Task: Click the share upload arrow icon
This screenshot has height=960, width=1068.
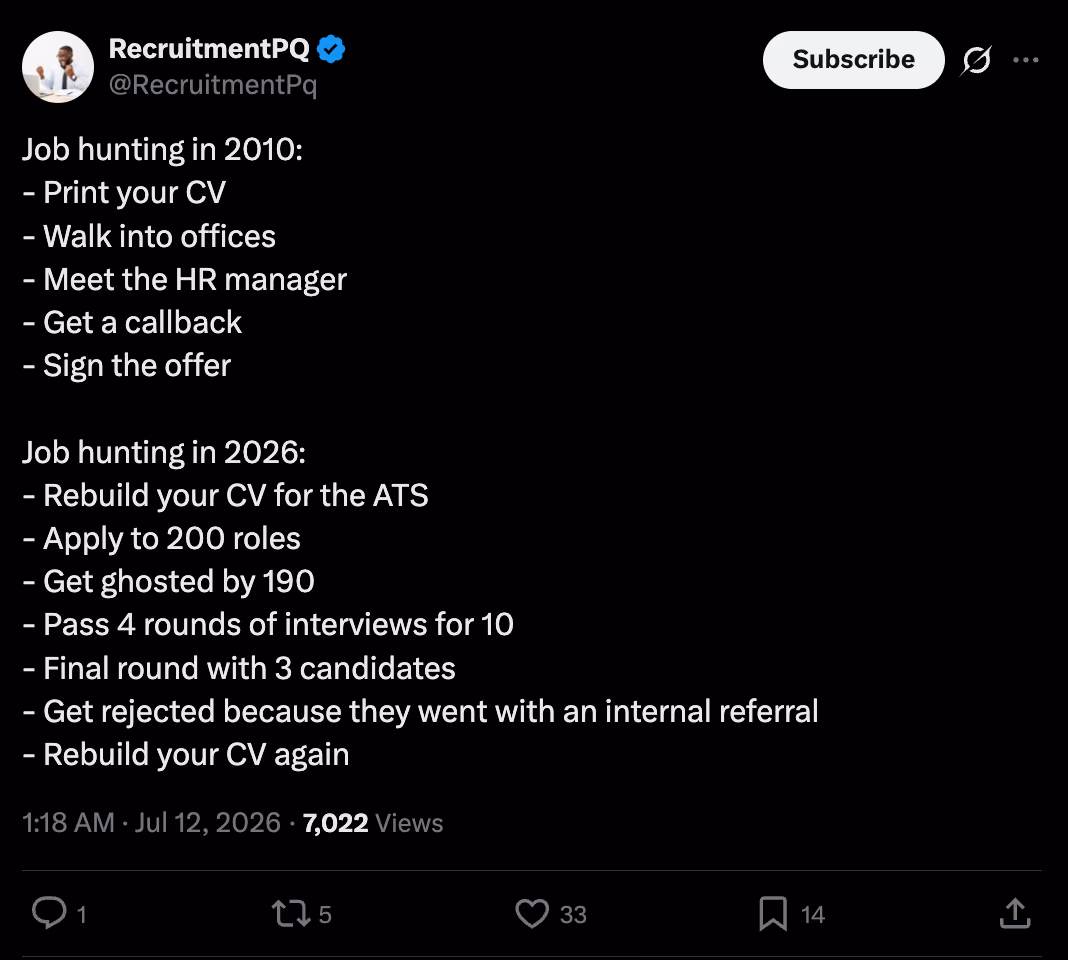Action: [x=1015, y=913]
